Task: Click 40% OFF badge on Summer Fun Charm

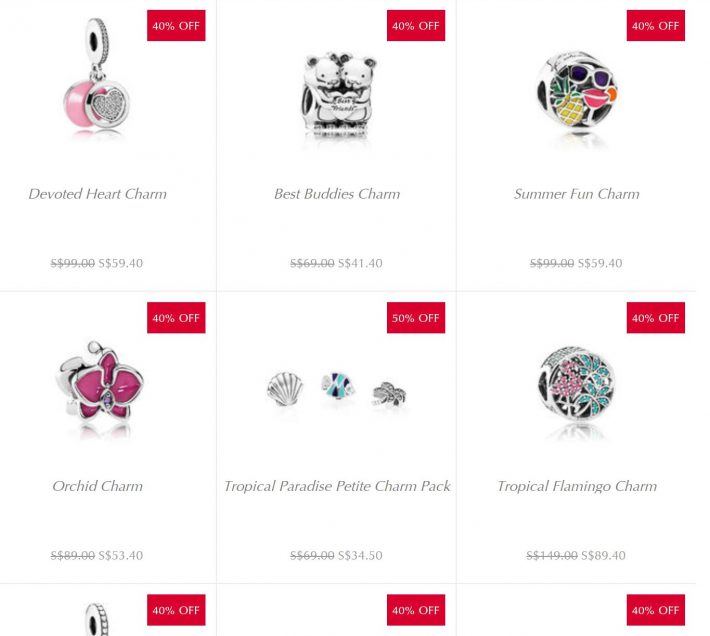Action: coord(656,25)
